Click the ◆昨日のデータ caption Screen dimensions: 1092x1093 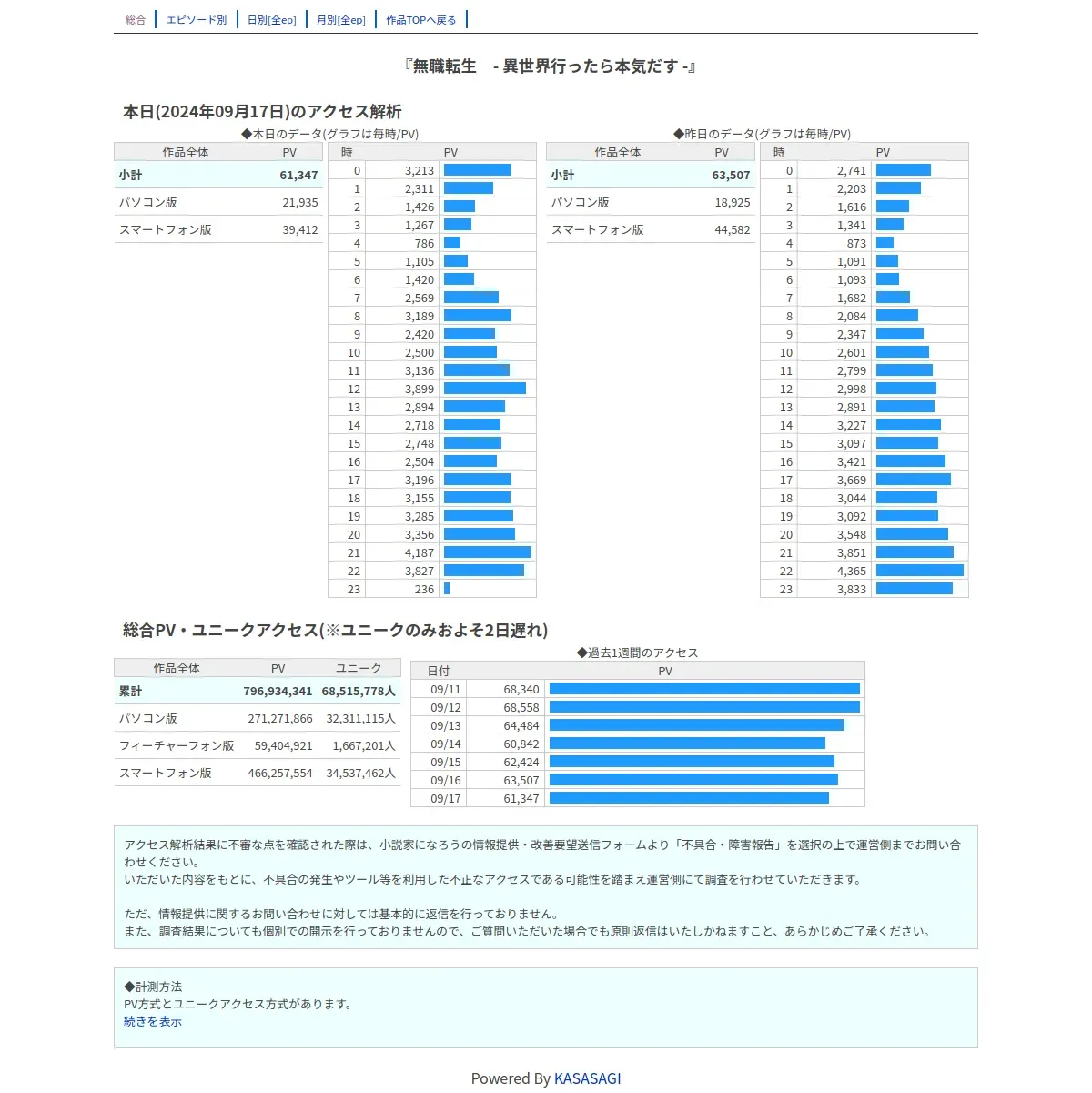(x=763, y=134)
